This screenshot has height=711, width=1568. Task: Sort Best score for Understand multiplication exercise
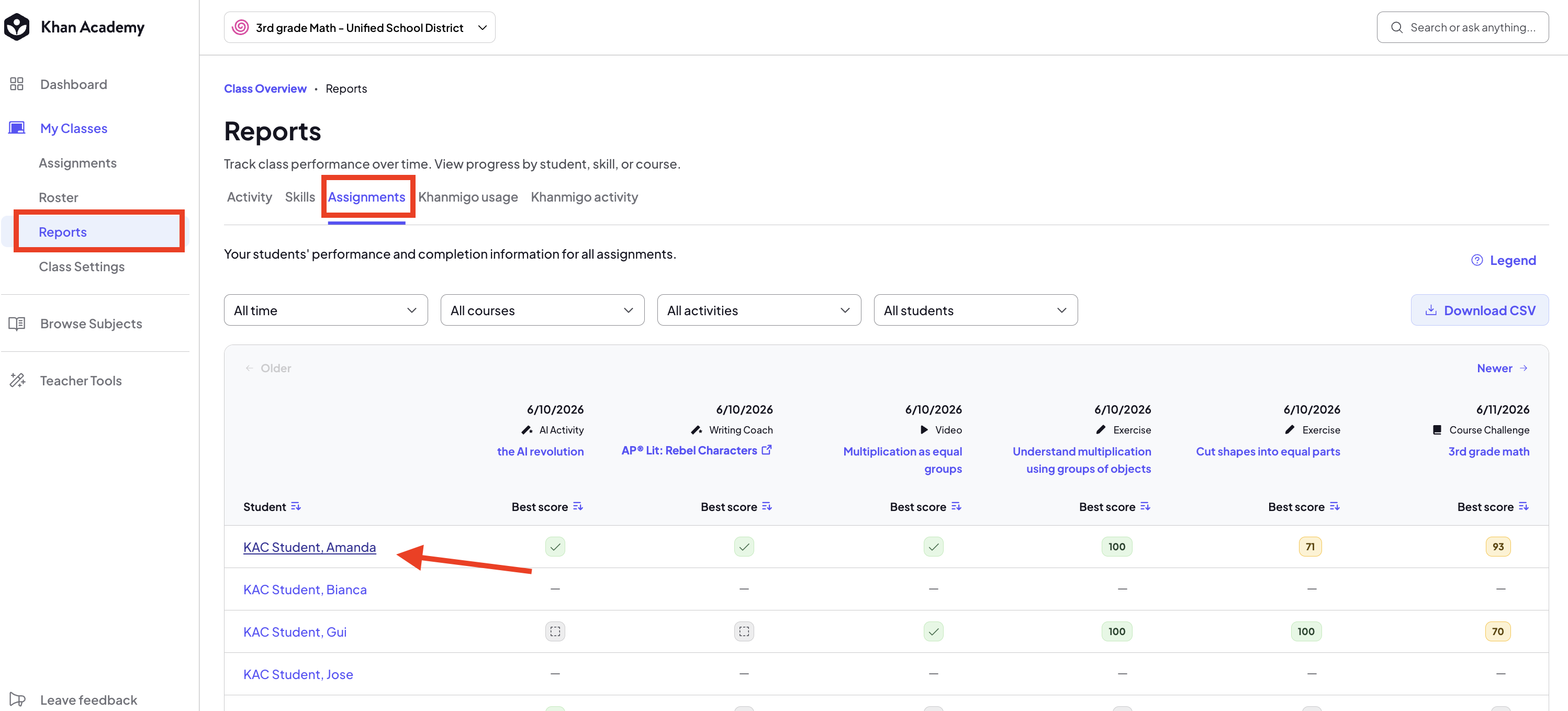1145,506
